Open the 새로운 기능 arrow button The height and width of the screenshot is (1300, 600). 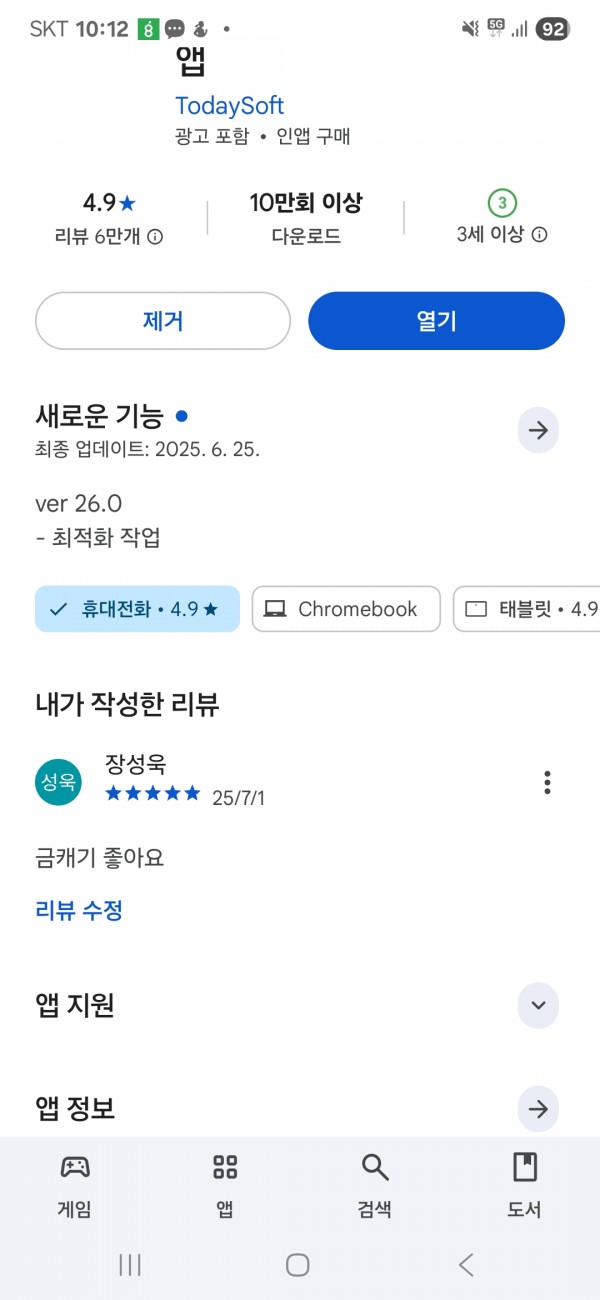(538, 430)
